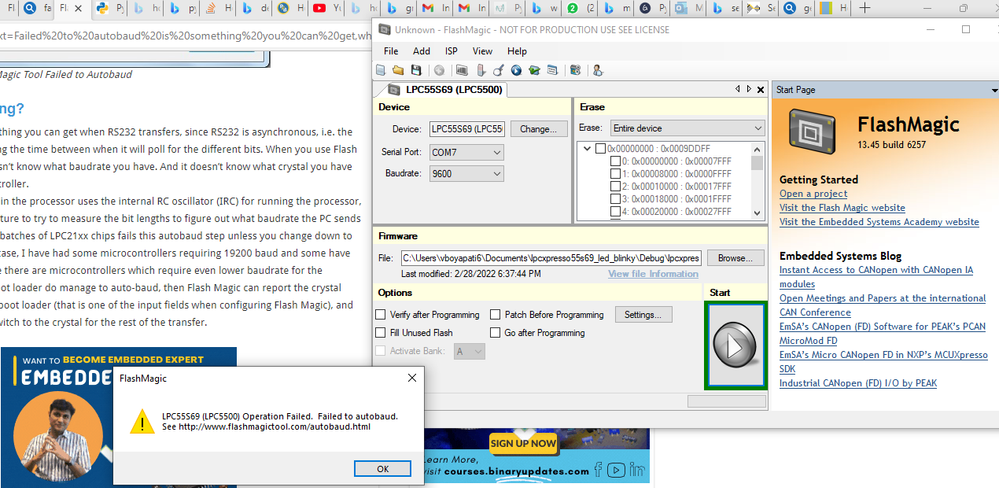Check sector 0: 0x00000000 : 0x00007FFF
The image size is (999, 488).
click(615, 161)
